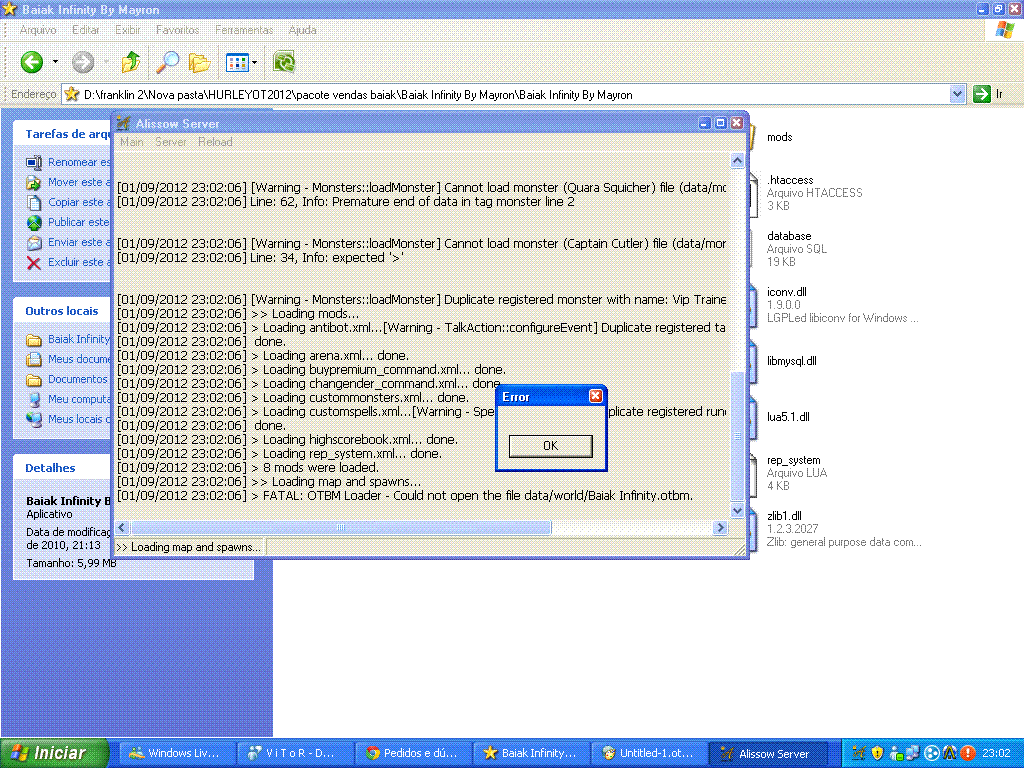Image resolution: width=1024 pixels, height=768 pixels.
Task: Expand the address bar dropdown arrow
Action: click(x=957, y=95)
